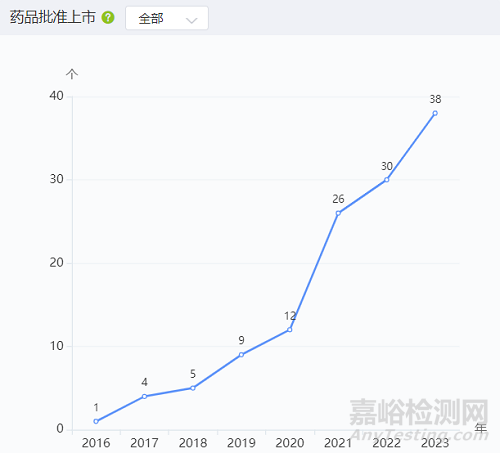This screenshot has width=500, height=453.
Task: Click the green help question mark icon
Action: pyautogui.click(x=108, y=17)
